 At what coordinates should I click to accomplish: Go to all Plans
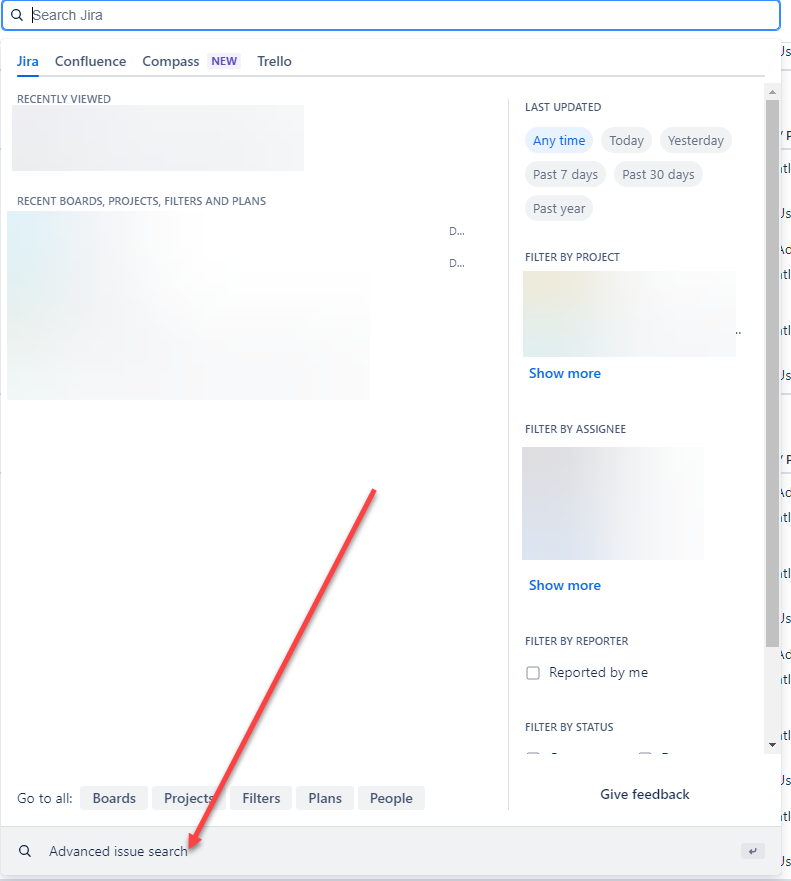pyautogui.click(x=325, y=798)
